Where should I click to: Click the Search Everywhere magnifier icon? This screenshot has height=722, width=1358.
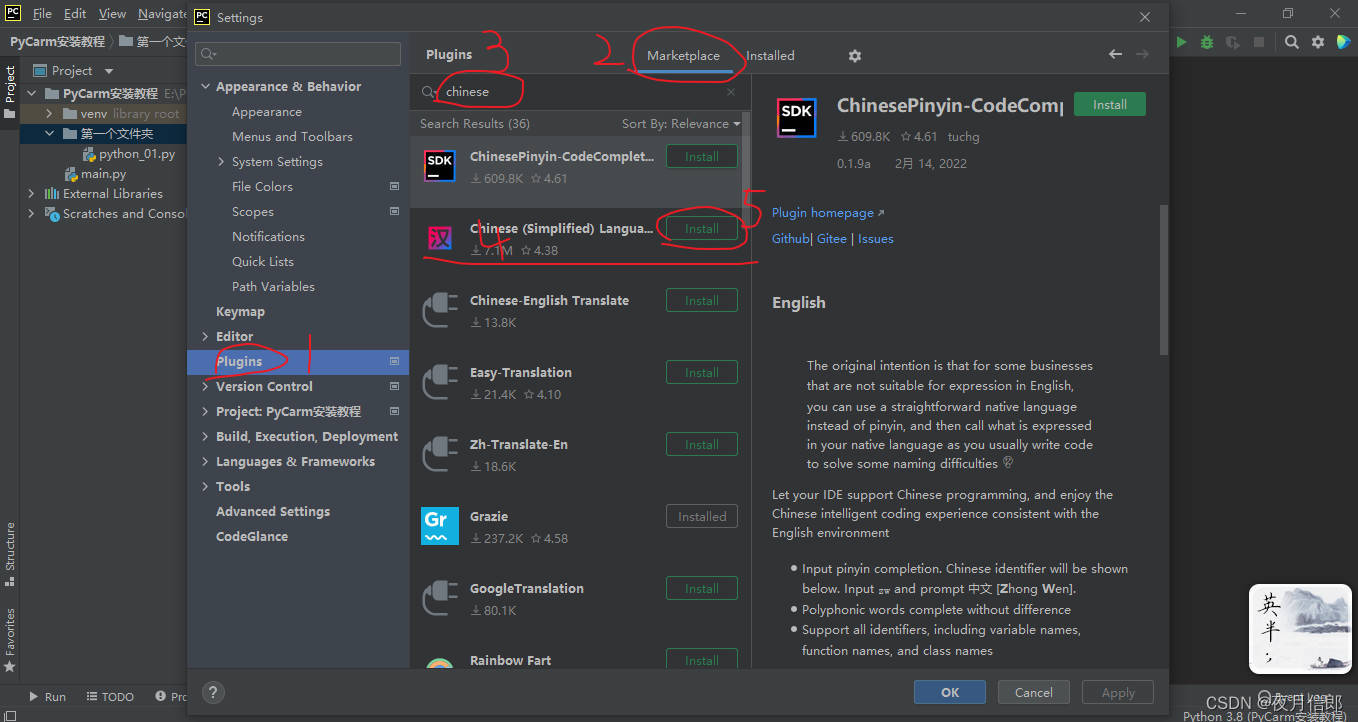pyautogui.click(x=1292, y=42)
